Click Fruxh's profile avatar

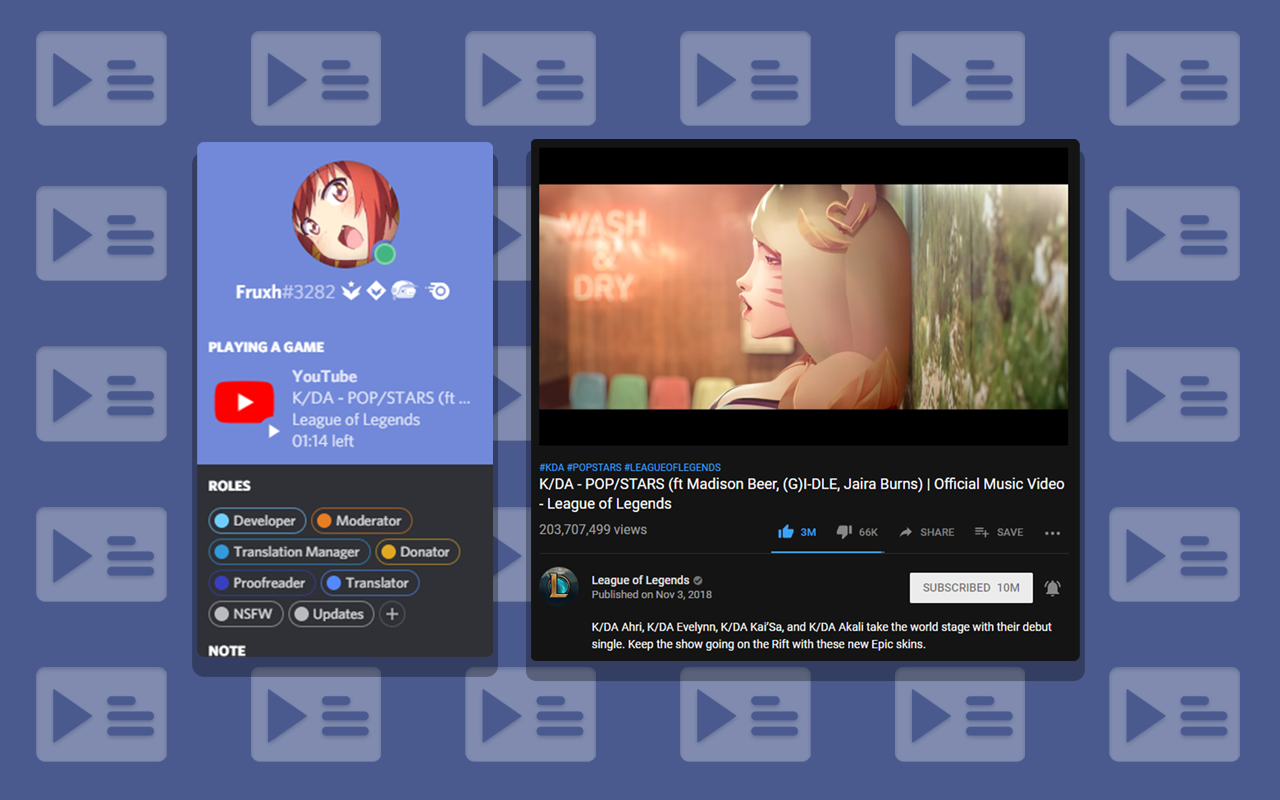pyautogui.click(x=345, y=214)
